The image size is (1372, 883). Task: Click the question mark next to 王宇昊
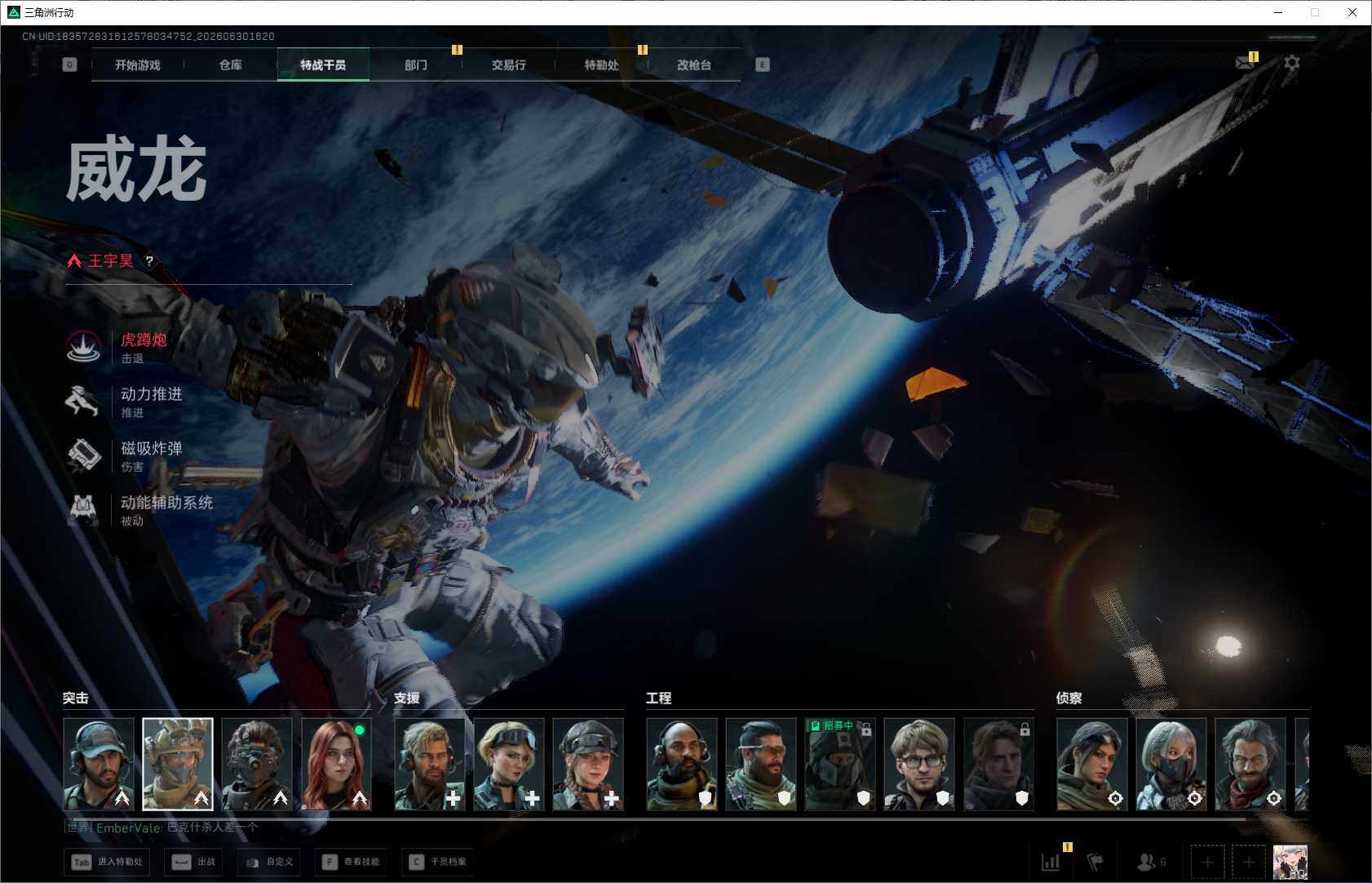(x=149, y=261)
